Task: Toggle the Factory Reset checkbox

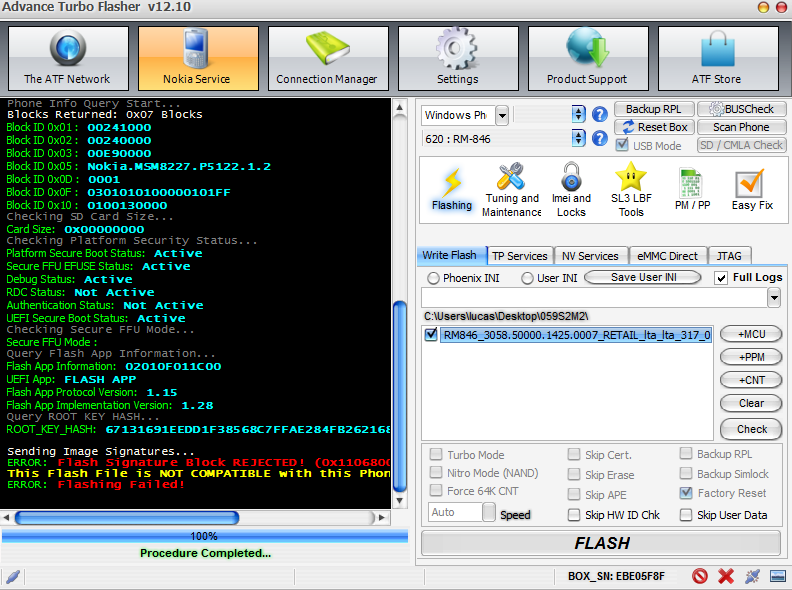Action: [x=686, y=493]
